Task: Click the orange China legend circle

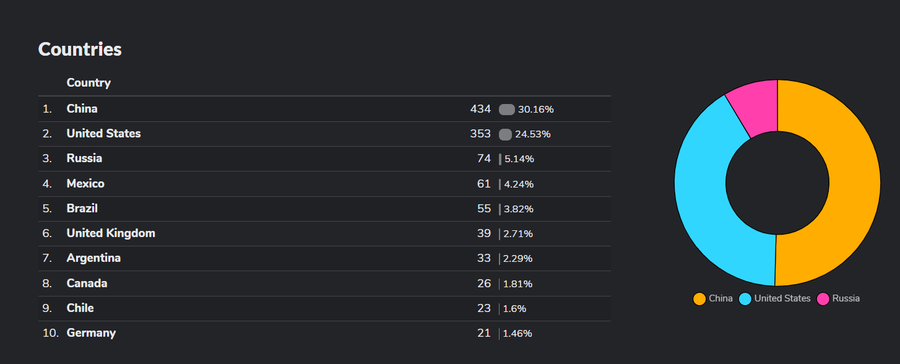Action: [699, 299]
